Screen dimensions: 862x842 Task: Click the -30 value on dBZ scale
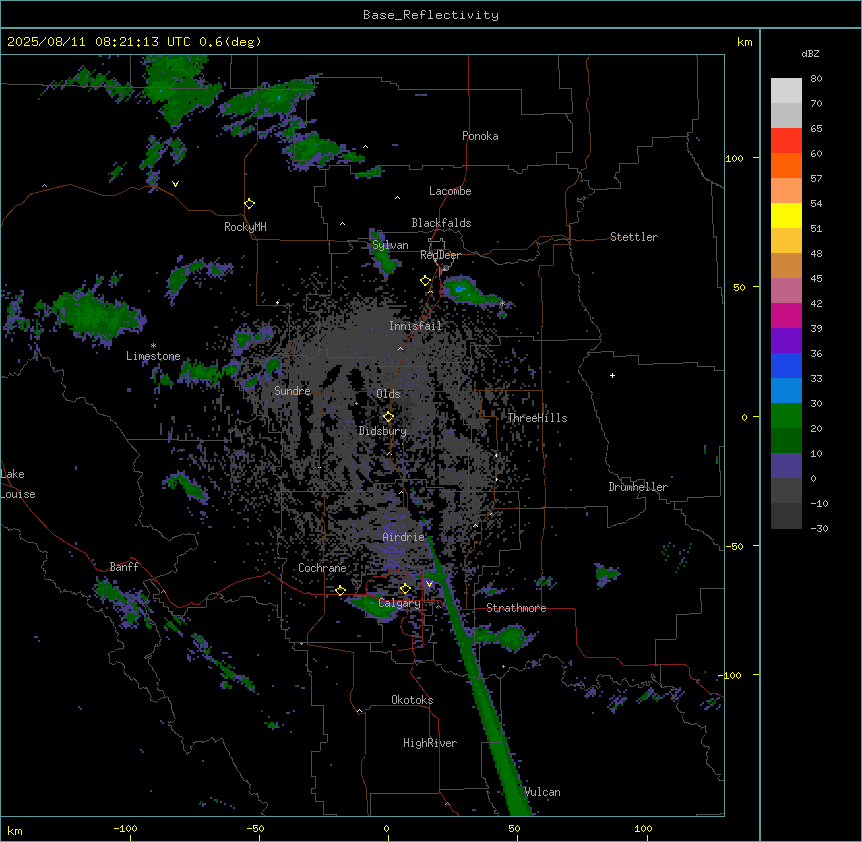pyautogui.click(x=819, y=529)
